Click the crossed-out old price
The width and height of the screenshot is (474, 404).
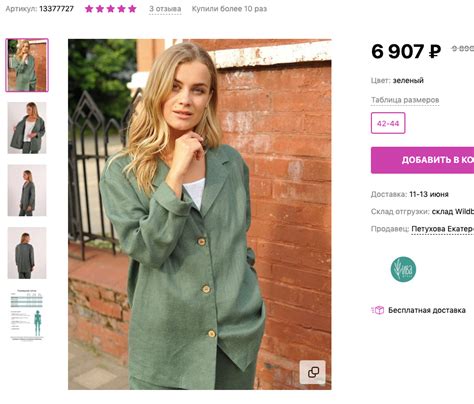click(x=463, y=49)
